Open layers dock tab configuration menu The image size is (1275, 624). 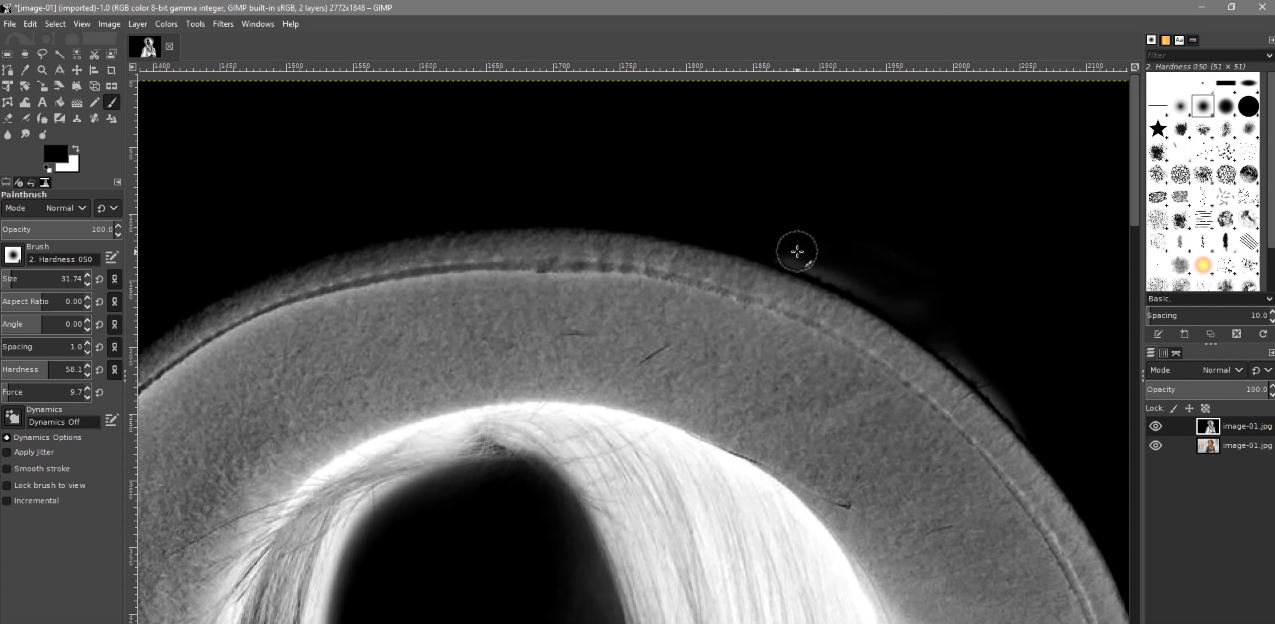[1271, 353]
